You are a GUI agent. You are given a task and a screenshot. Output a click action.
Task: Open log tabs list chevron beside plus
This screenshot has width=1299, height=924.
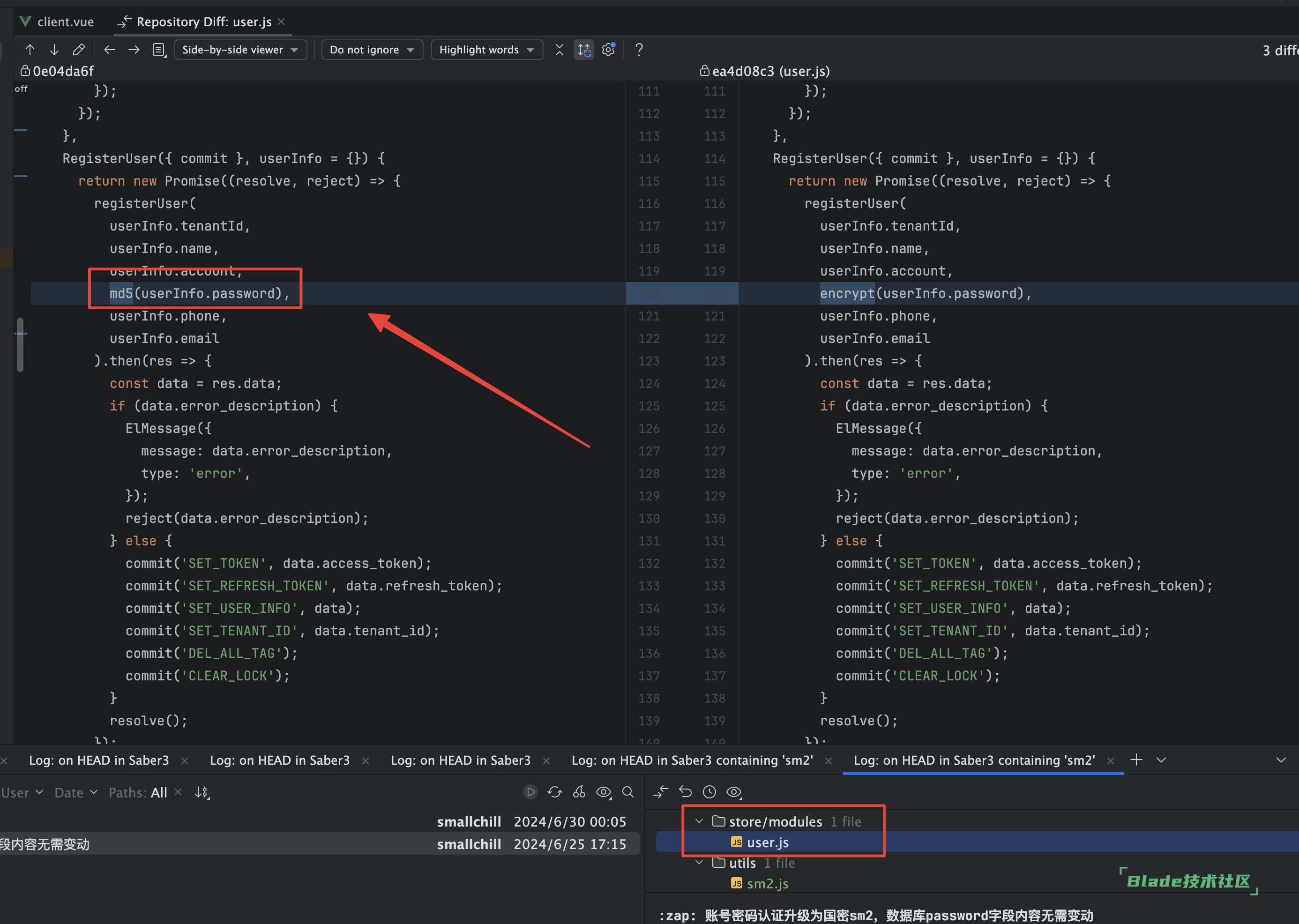tap(1161, 760)
